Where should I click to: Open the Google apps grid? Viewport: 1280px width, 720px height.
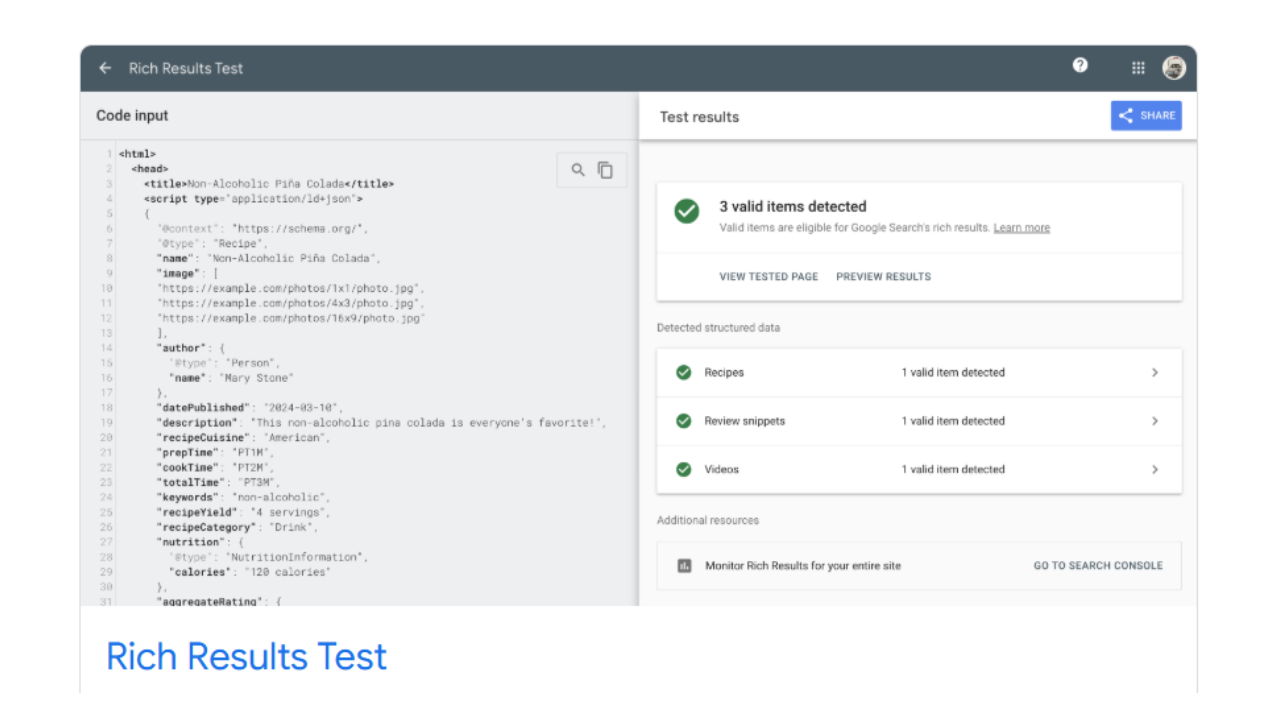1138,68
